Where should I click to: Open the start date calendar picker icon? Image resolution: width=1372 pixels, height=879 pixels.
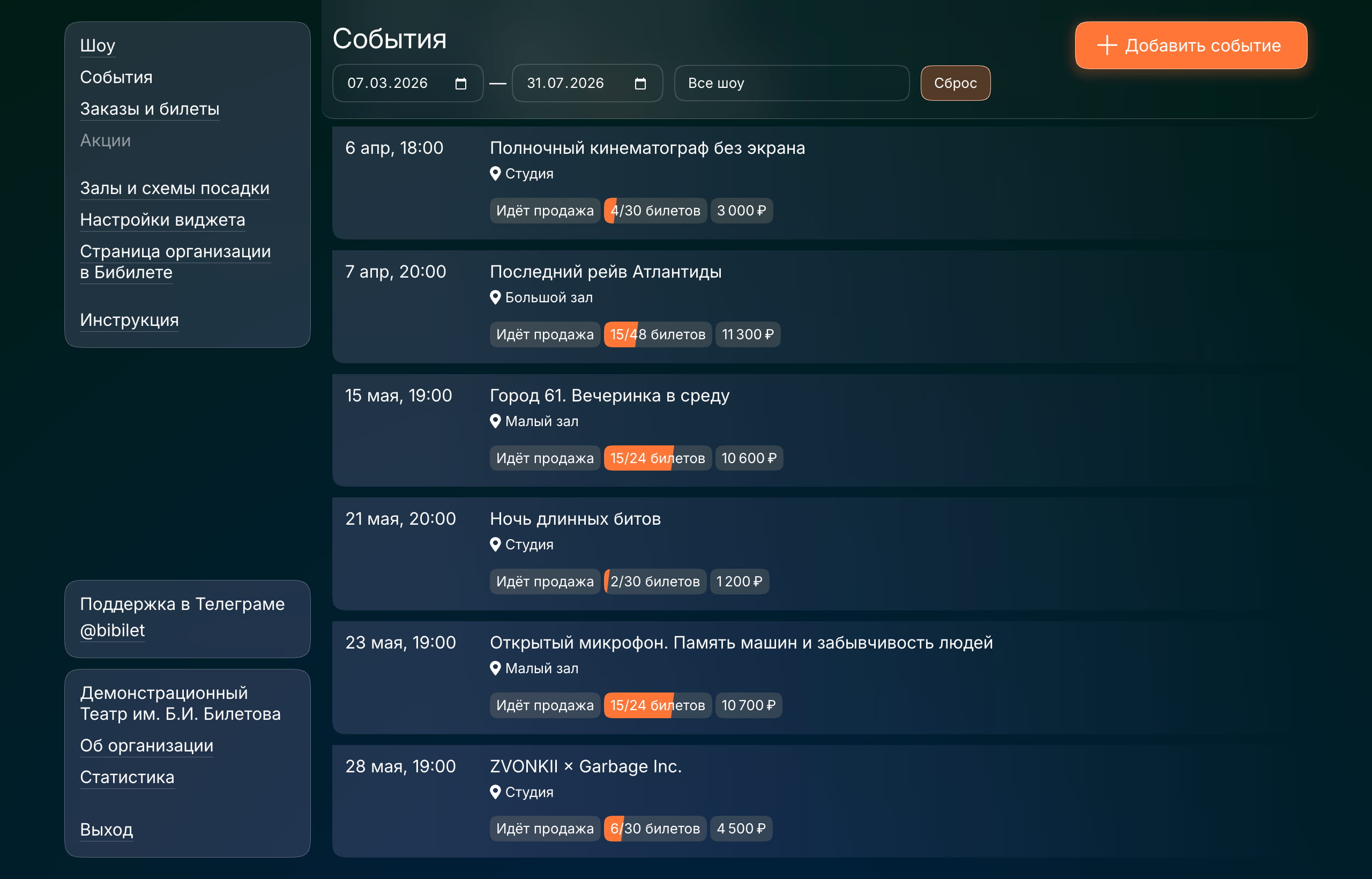pyautogui.click(x=460, y=84)
